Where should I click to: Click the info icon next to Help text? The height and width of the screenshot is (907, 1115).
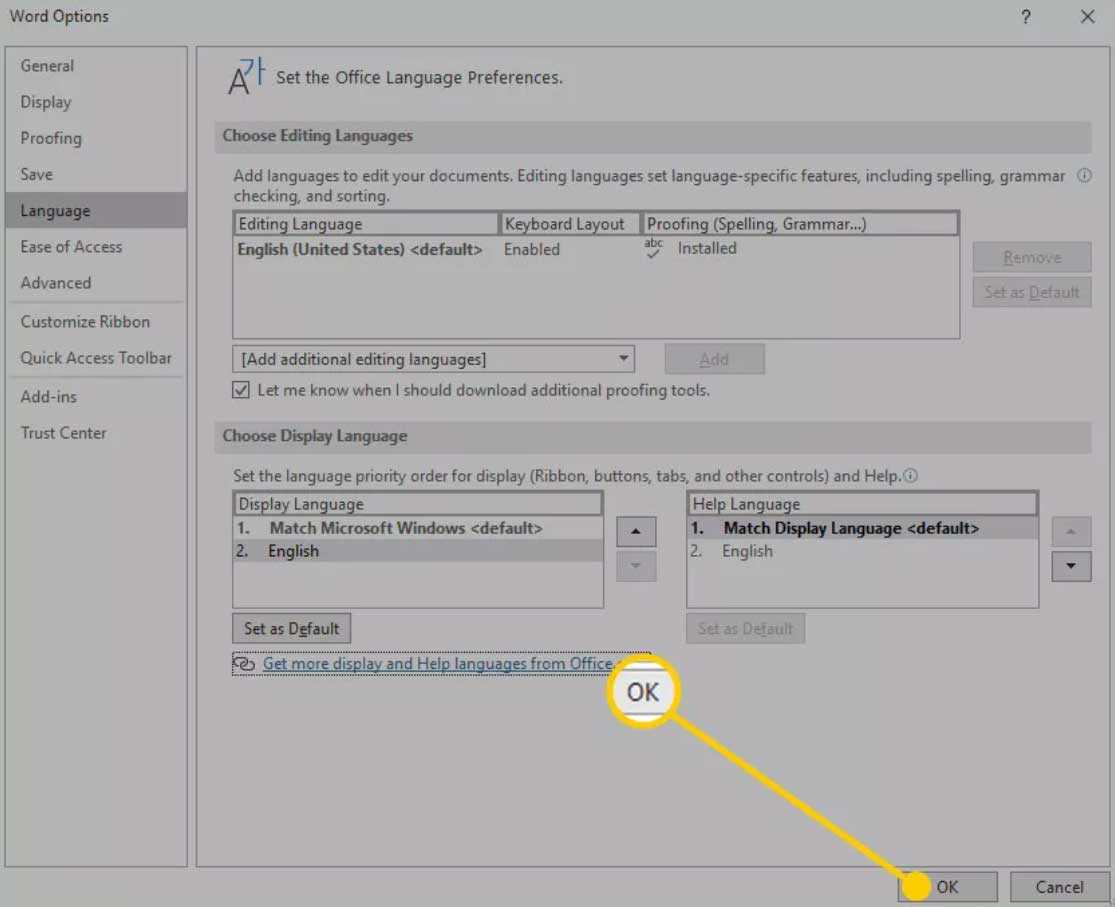click(911, 476)
